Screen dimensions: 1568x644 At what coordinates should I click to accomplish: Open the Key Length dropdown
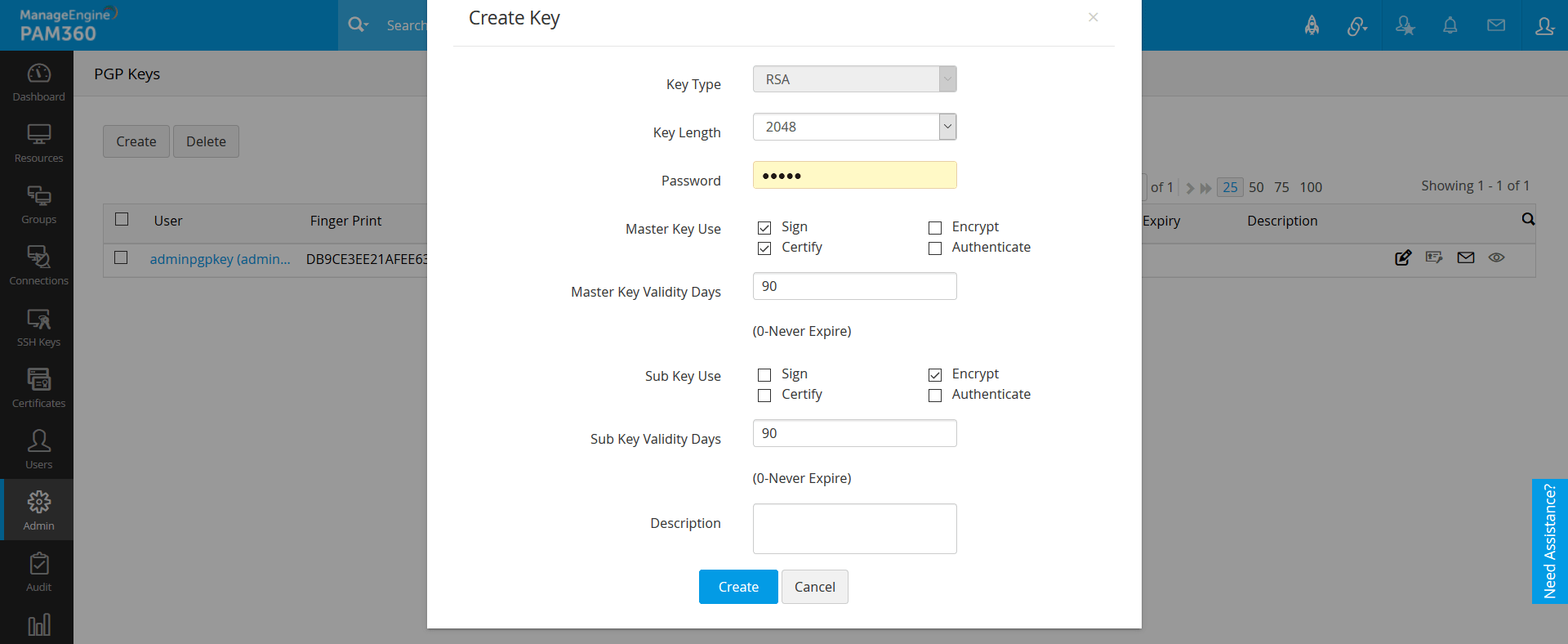click(854, 127)
